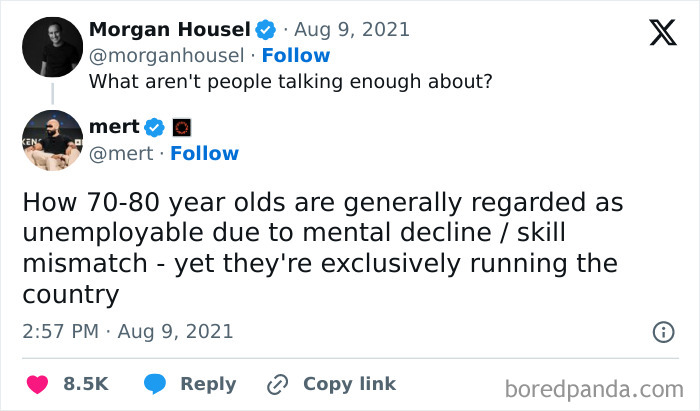Like the tweet with the heart icon
700x411 pixels.
tap(37, 384)
